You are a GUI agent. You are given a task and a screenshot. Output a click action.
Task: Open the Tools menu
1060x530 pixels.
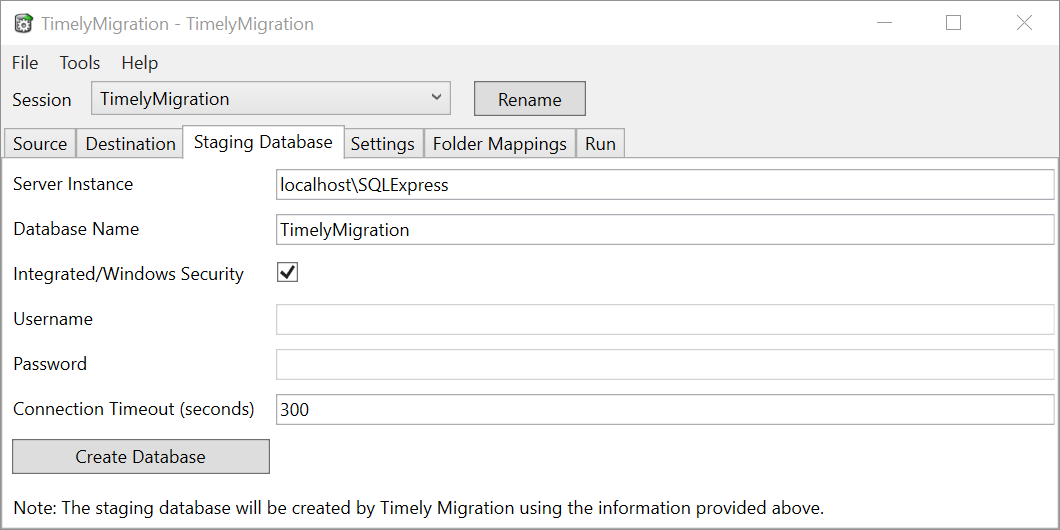pyautogui.click(x=80, y=63)
